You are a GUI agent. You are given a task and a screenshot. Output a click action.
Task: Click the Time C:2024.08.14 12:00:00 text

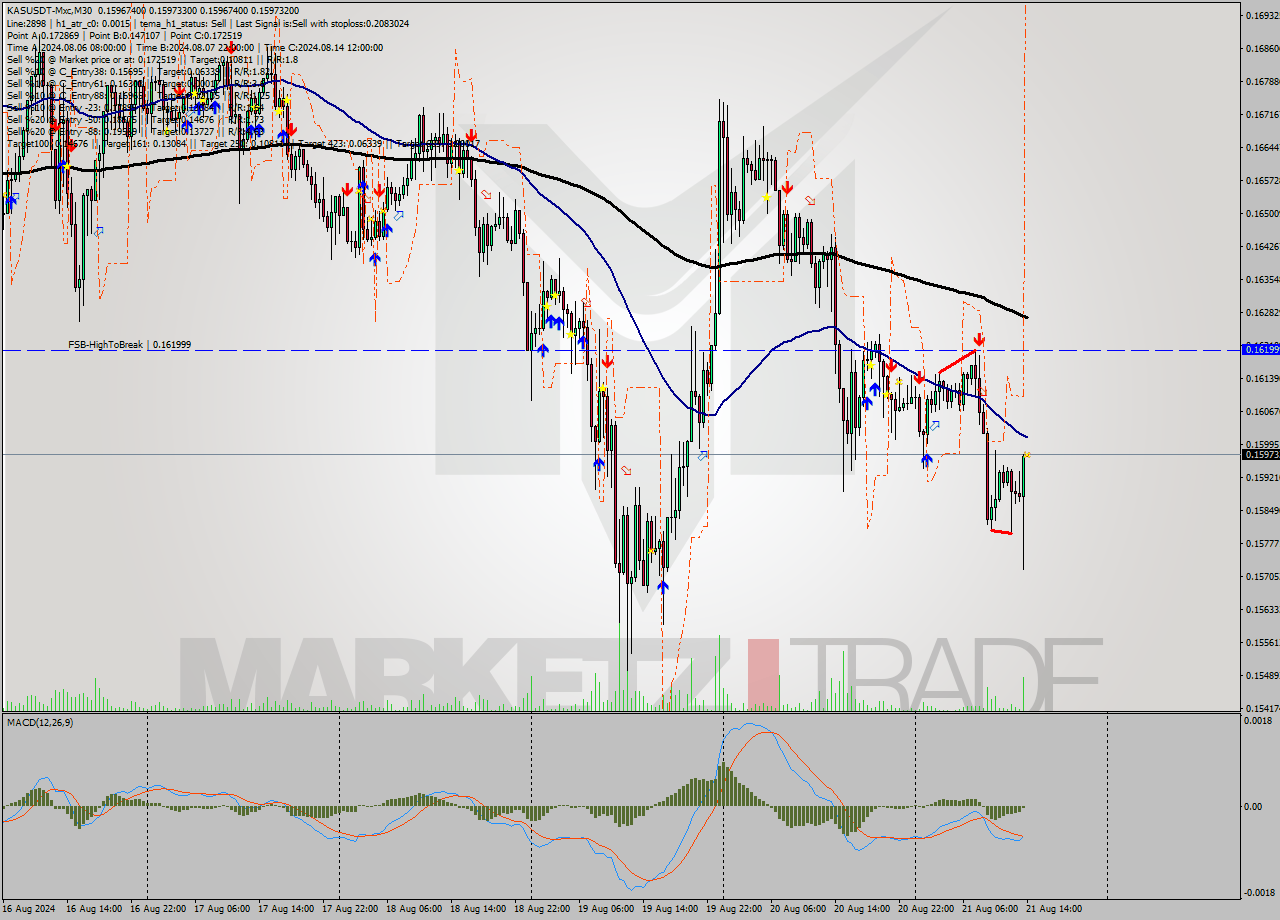point(325,47)
